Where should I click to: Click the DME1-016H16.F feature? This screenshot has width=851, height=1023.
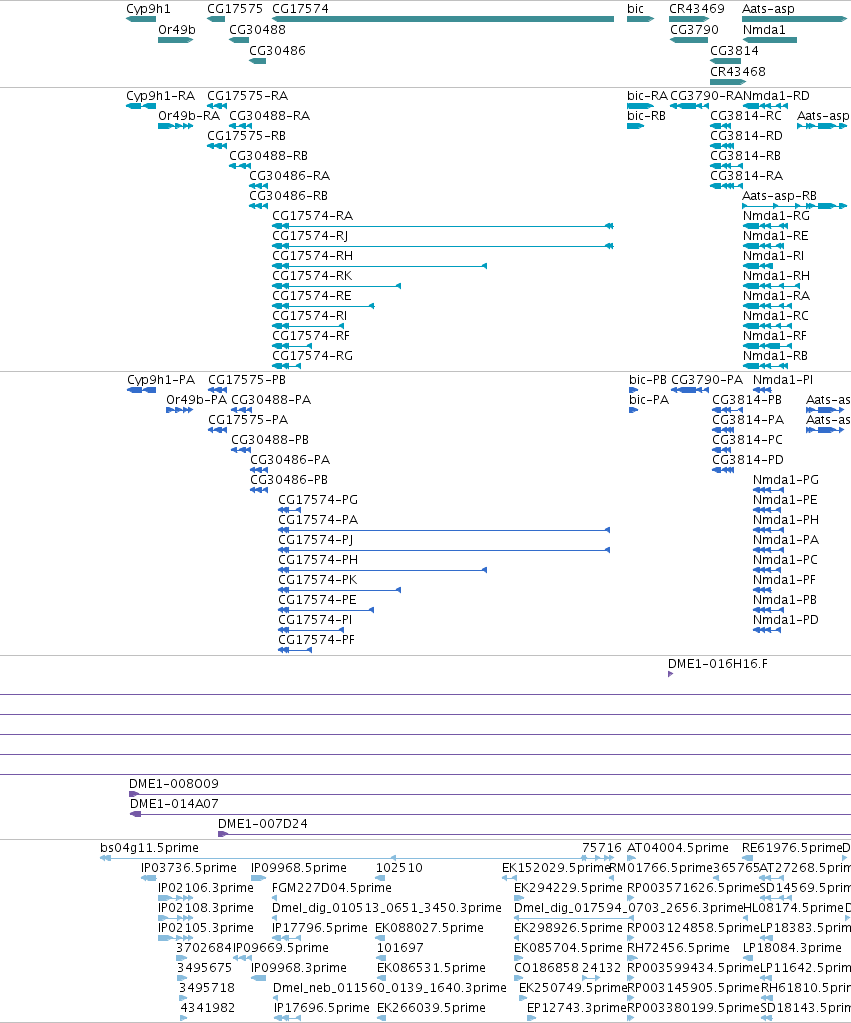(x=670, y=674)
